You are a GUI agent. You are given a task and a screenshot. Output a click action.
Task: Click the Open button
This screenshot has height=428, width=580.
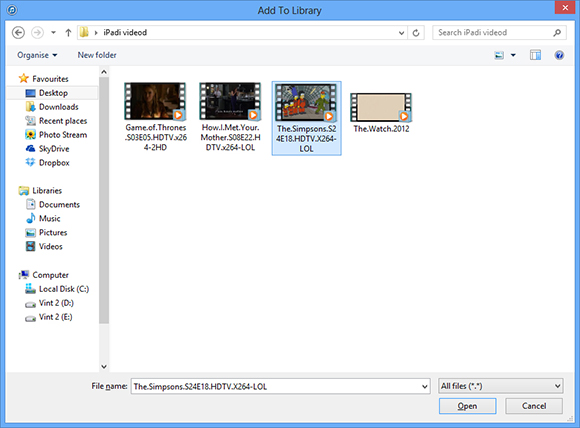point(467,406)
